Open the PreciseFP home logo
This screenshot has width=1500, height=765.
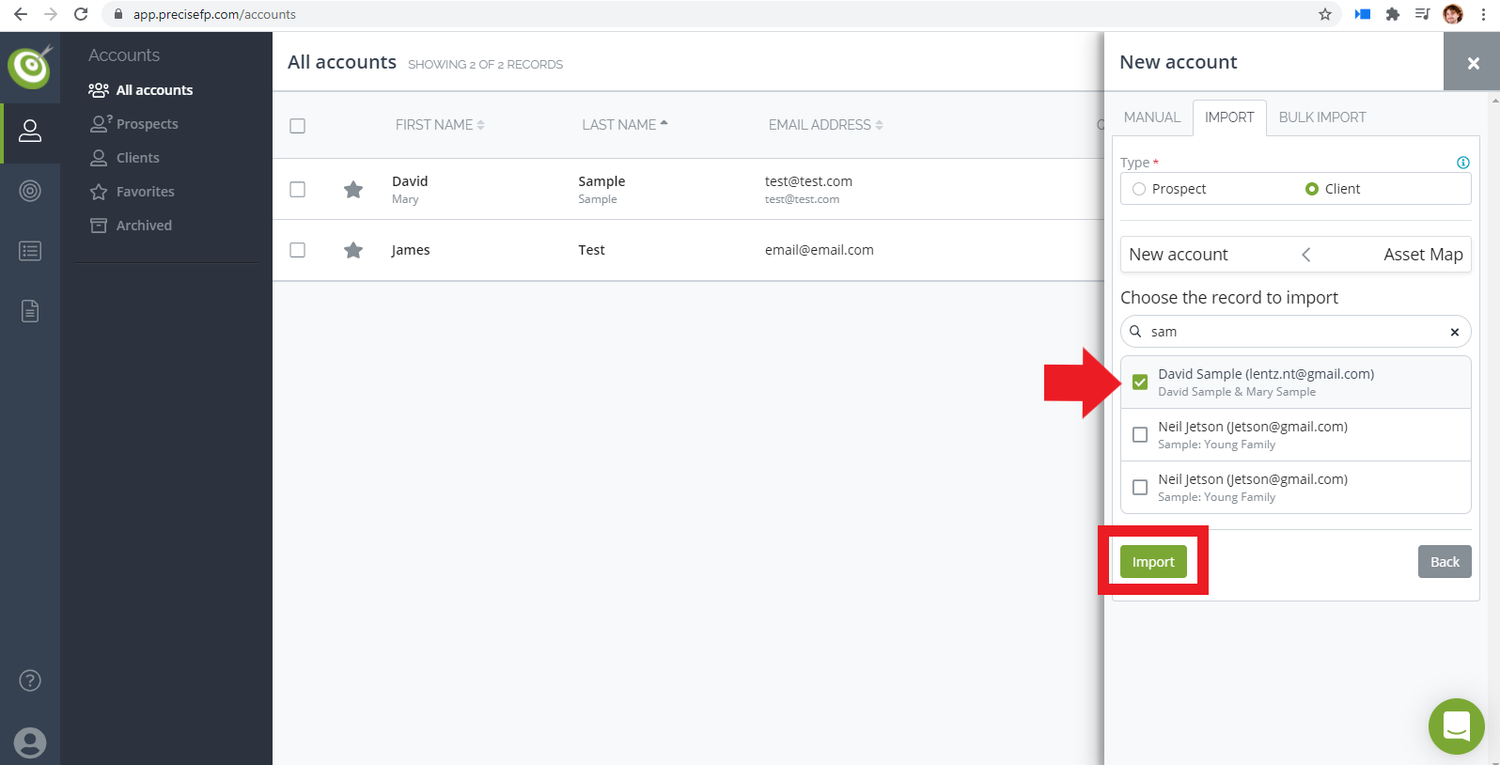(x=30, y=68)
